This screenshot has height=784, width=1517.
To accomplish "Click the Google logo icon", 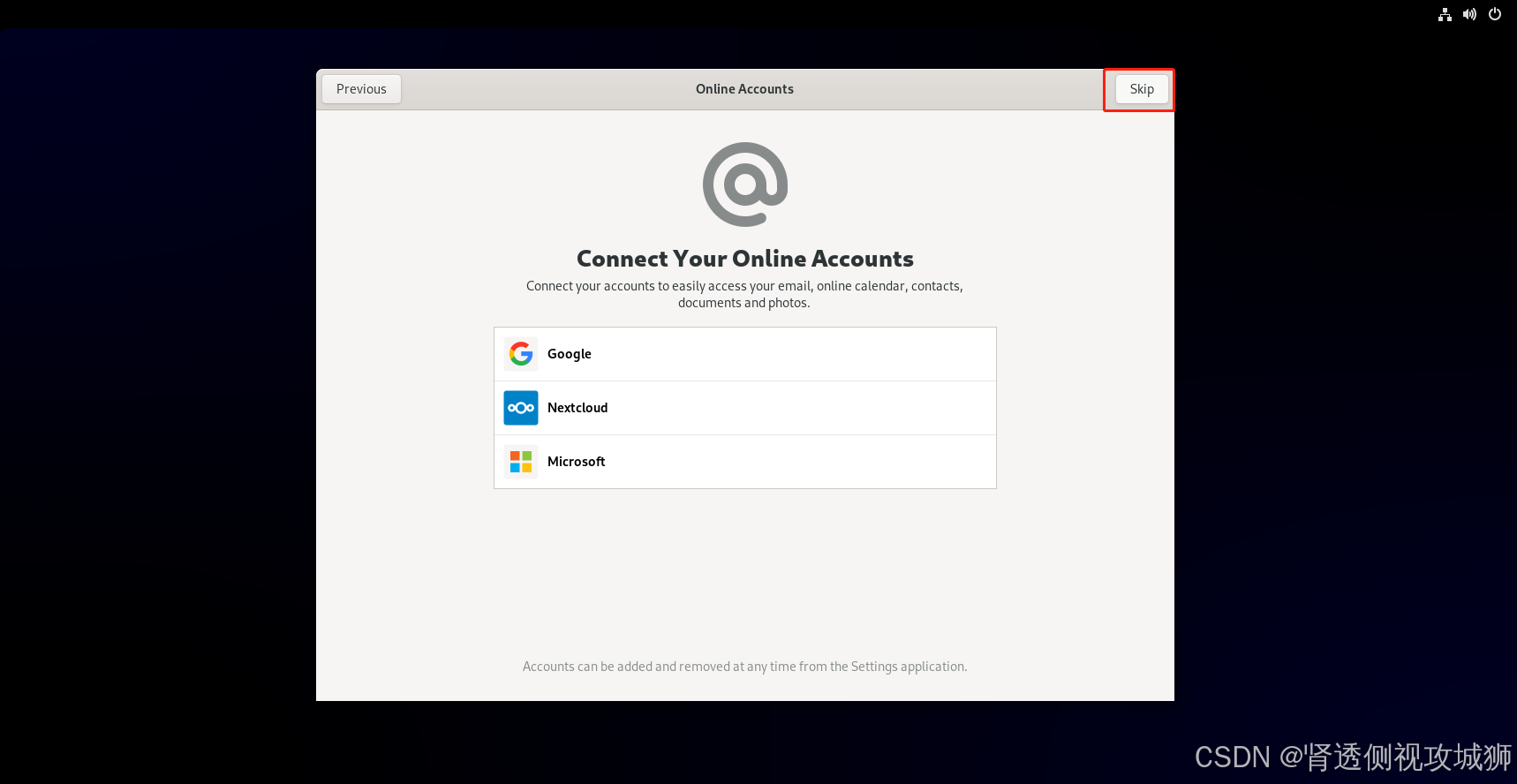I will coord(521,354).
